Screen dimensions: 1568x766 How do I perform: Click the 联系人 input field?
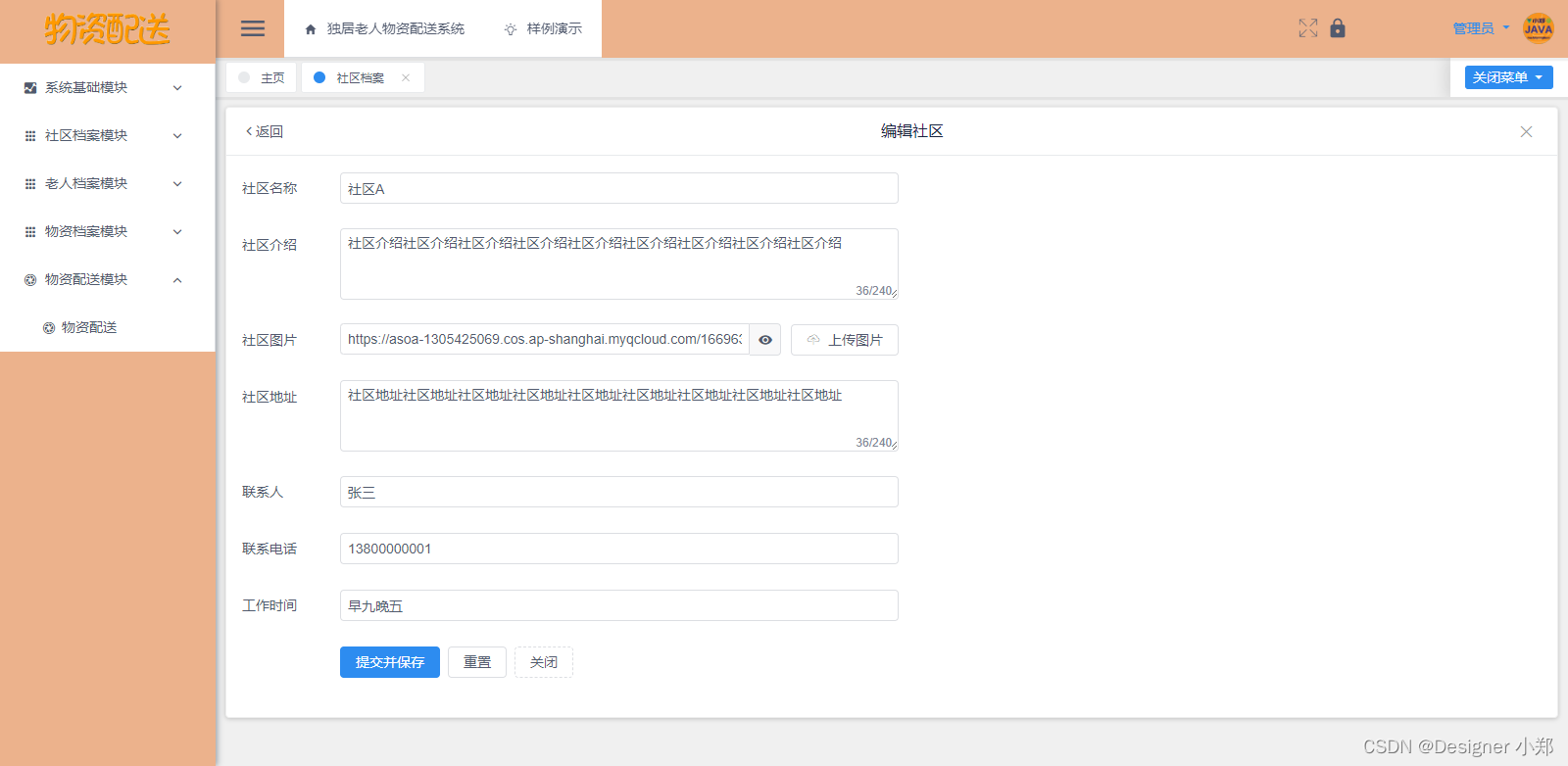619,492
